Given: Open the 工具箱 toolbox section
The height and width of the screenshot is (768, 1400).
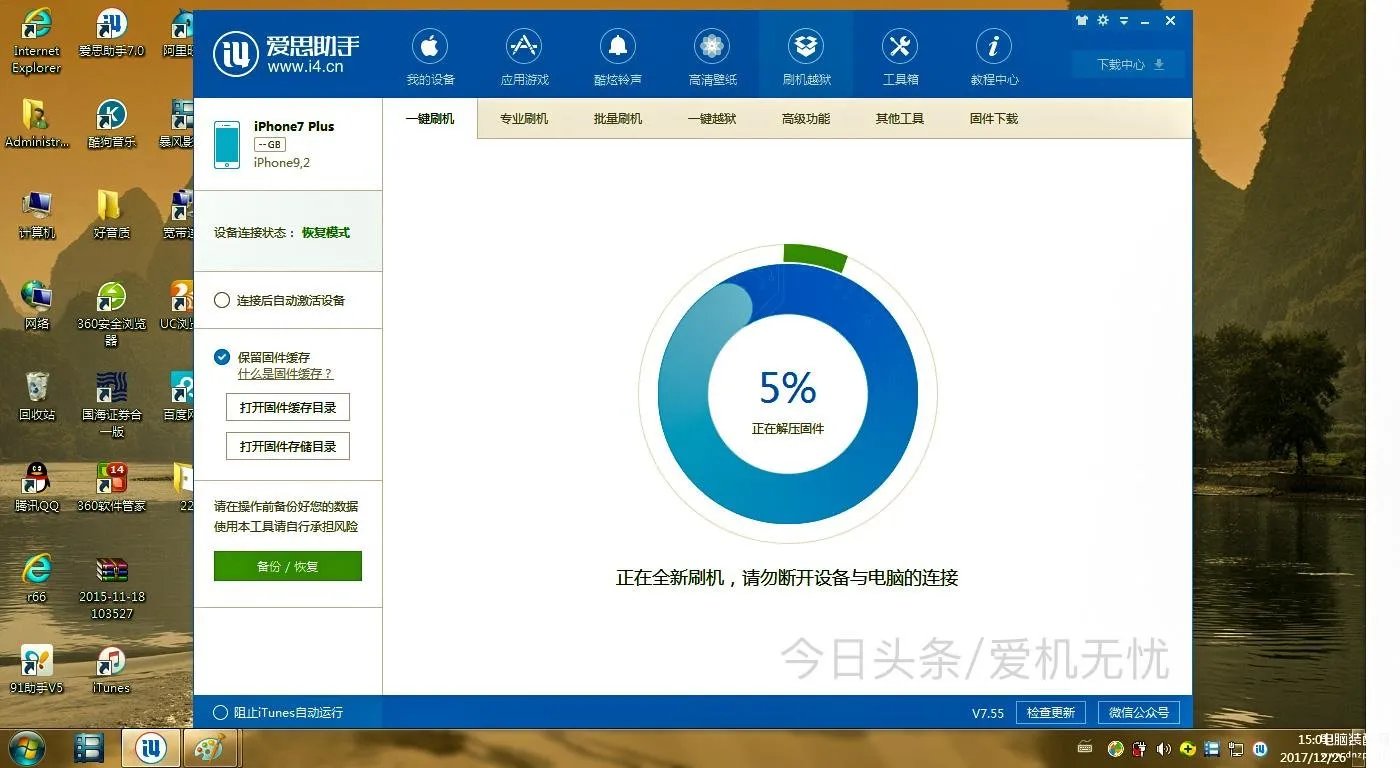Looking at the screenshot, I should coord(899,55).
